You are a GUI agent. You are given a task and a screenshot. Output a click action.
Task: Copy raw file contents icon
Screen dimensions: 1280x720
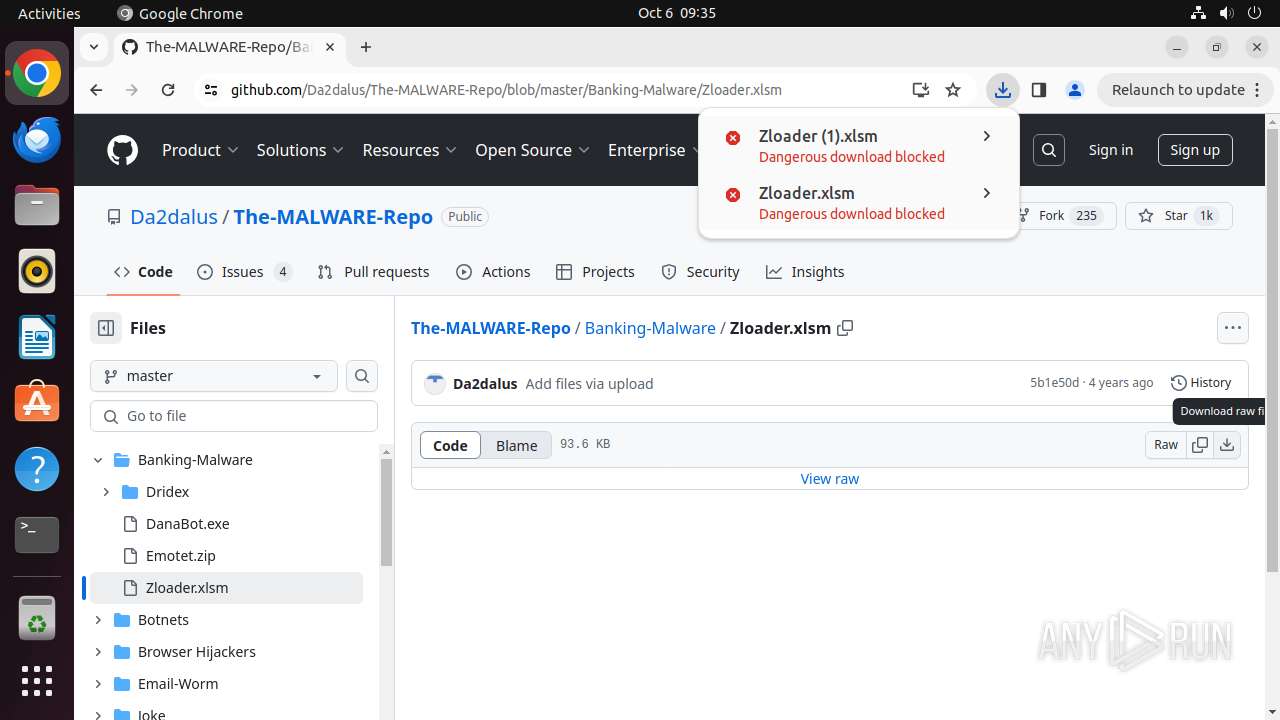click(1200, 445)
